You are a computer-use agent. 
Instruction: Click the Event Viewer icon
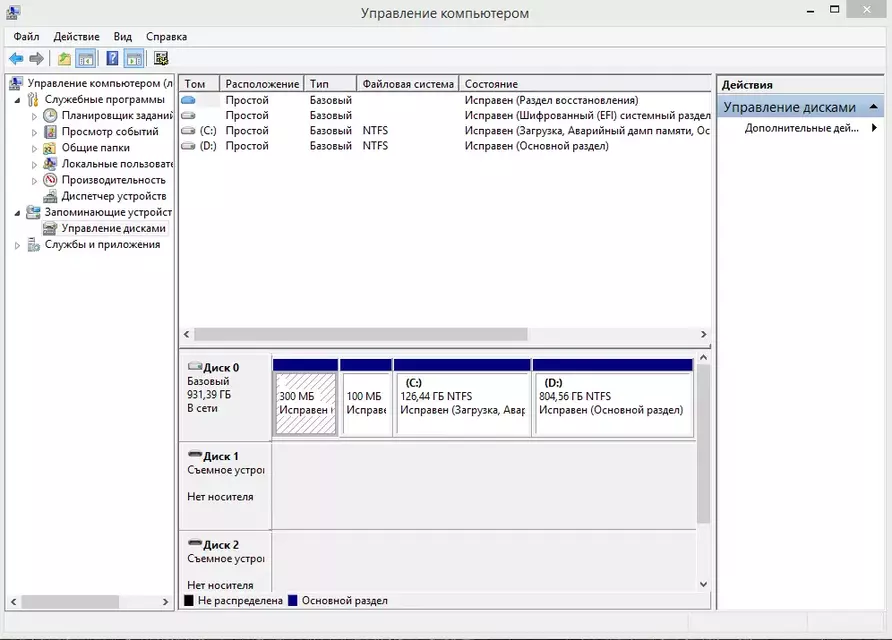[51, 132]
